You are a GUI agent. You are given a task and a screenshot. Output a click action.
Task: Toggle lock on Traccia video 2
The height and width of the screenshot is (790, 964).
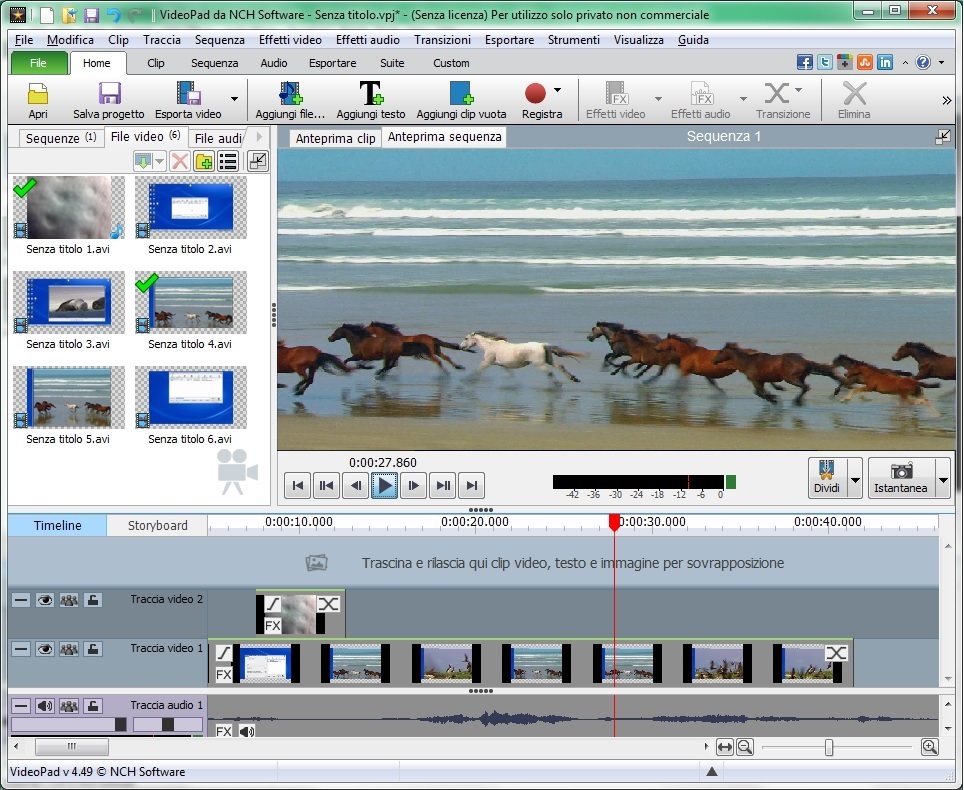click(93, 600)
